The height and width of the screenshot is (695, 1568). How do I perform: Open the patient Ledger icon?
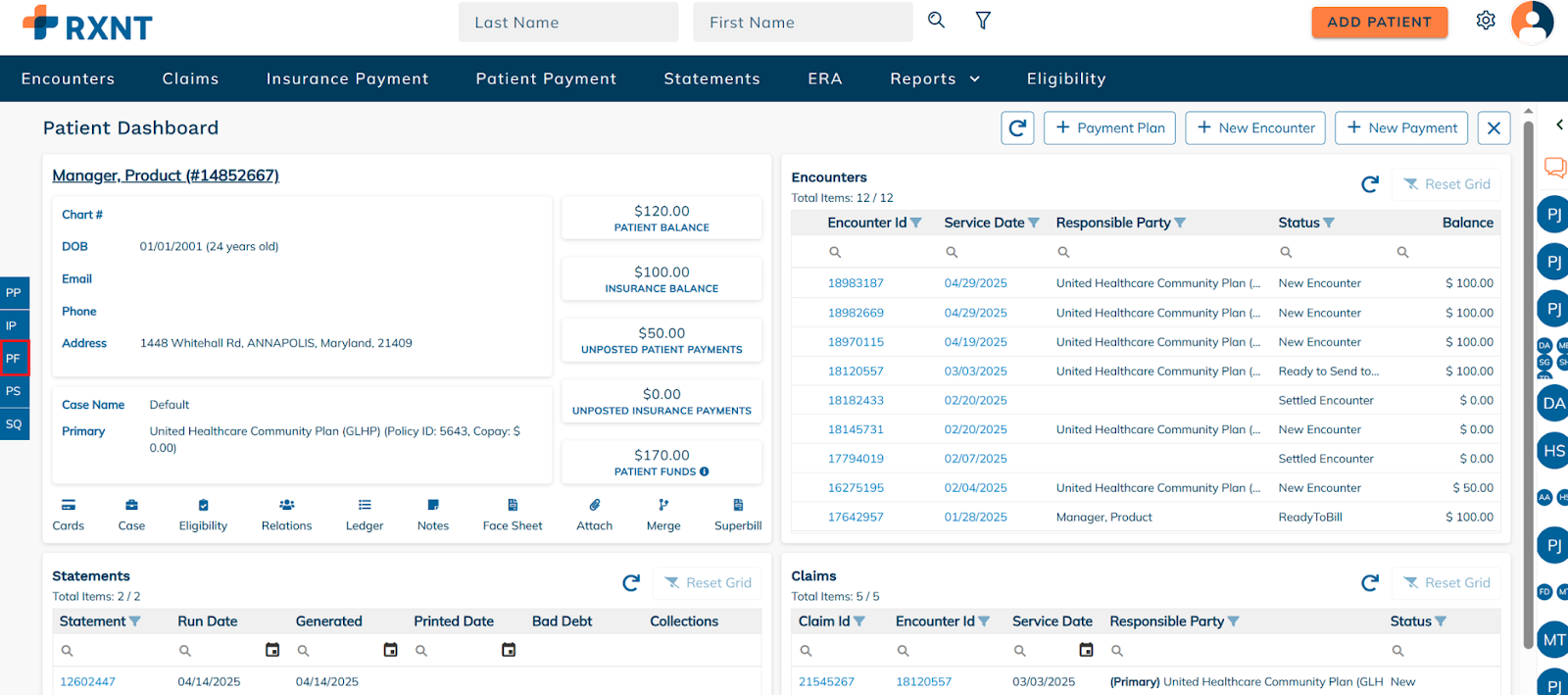365,506
